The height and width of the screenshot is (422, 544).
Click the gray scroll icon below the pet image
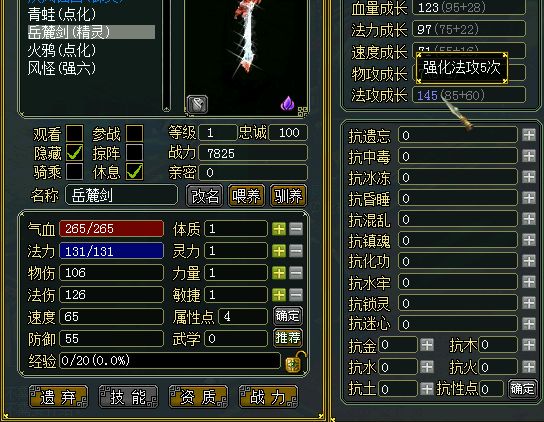coord(197,104)
